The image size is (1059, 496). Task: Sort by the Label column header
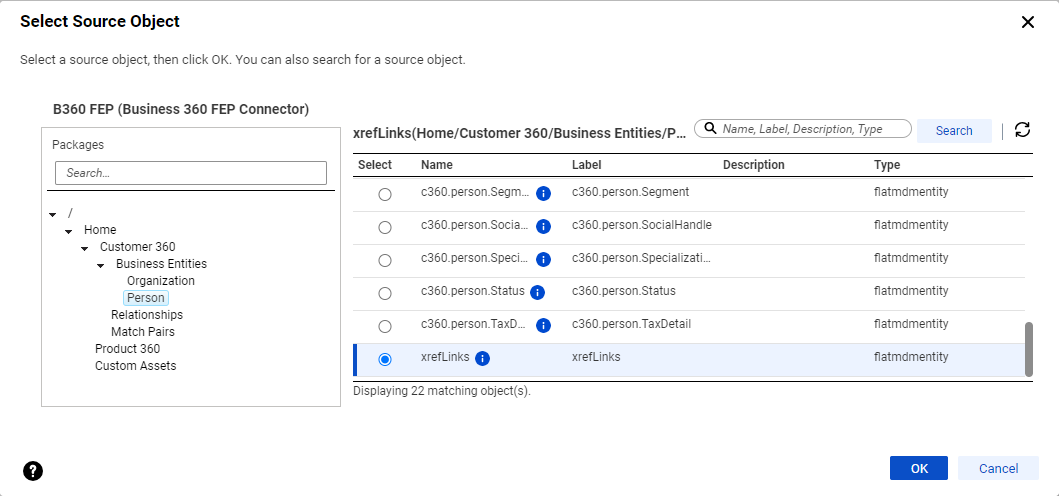pos(586,165)
